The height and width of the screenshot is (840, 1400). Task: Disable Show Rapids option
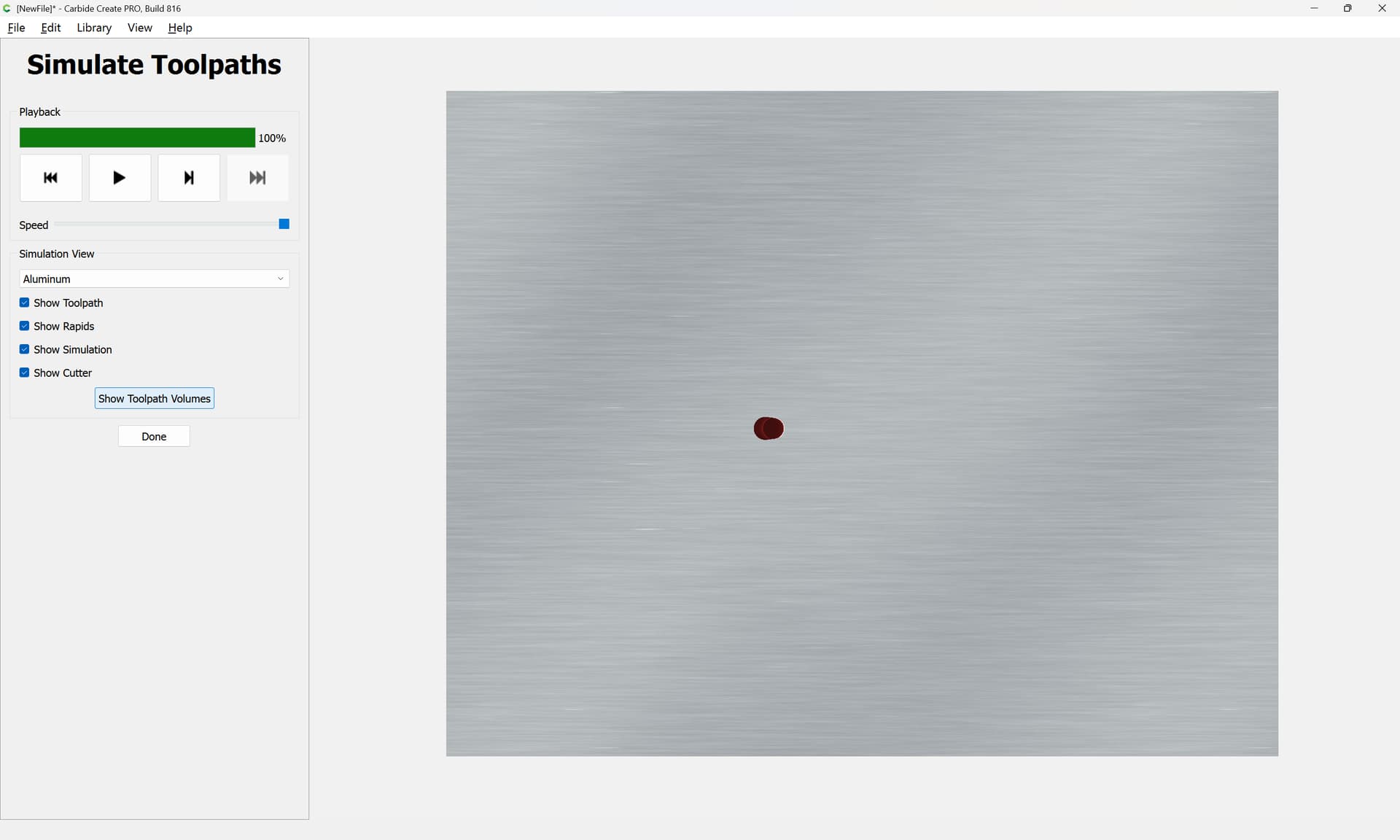(25, 326)
